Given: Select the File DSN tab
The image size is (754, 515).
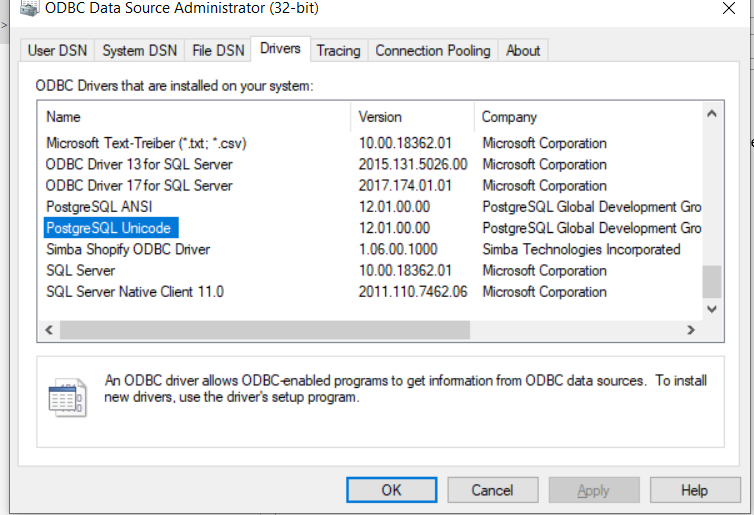Looking at the screenshot, I should (217, 51).
